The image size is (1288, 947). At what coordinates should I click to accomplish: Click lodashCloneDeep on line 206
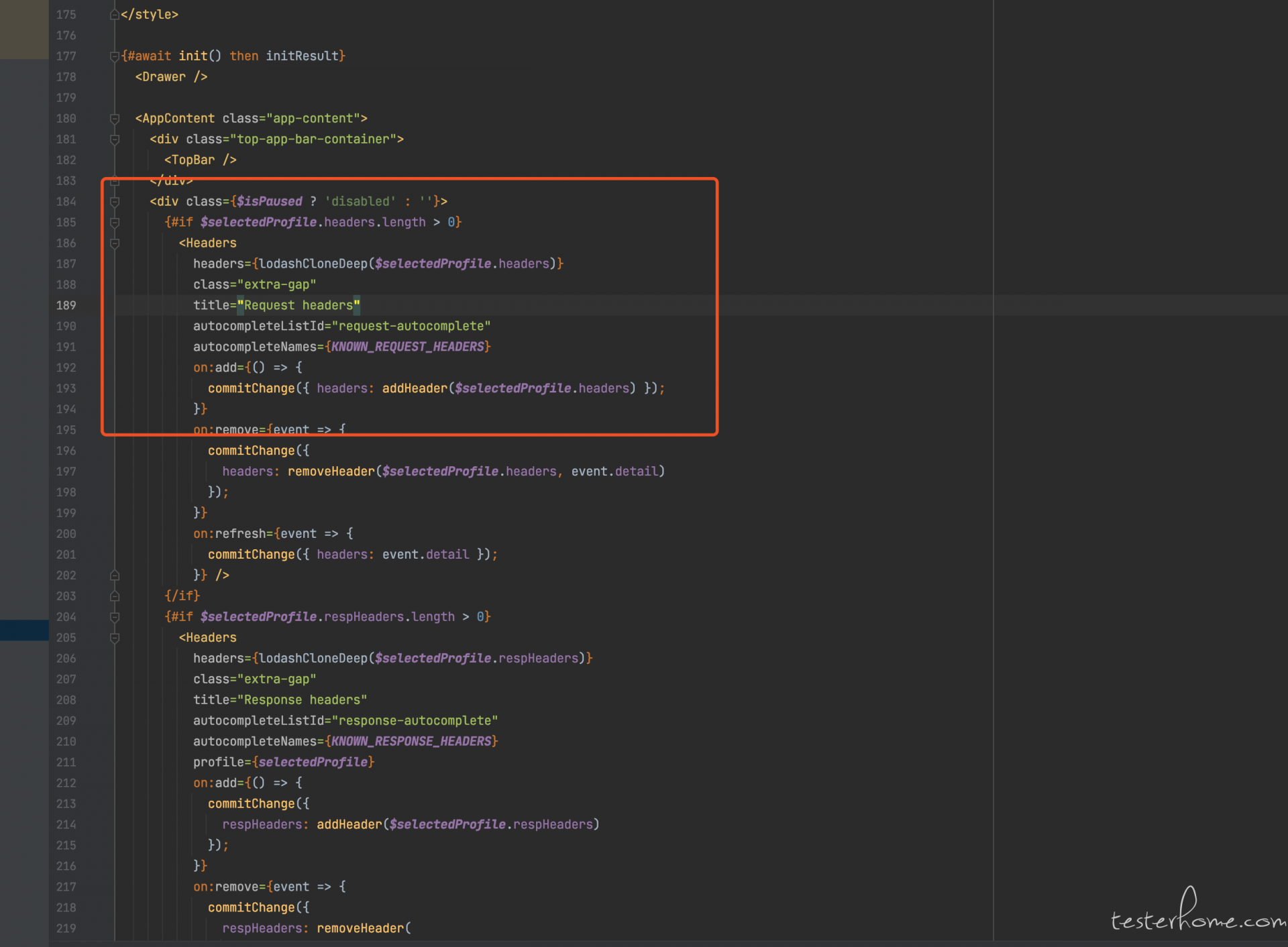(313, 659)
